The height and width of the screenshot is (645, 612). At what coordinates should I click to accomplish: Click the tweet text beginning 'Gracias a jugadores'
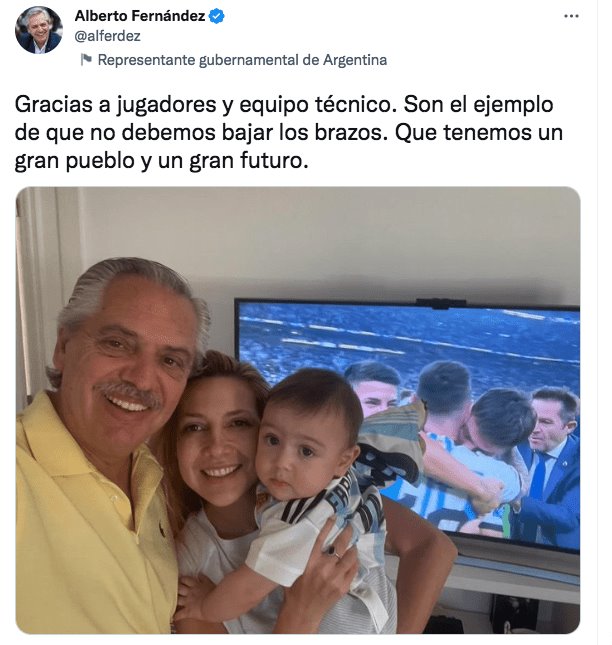[289, 133]
